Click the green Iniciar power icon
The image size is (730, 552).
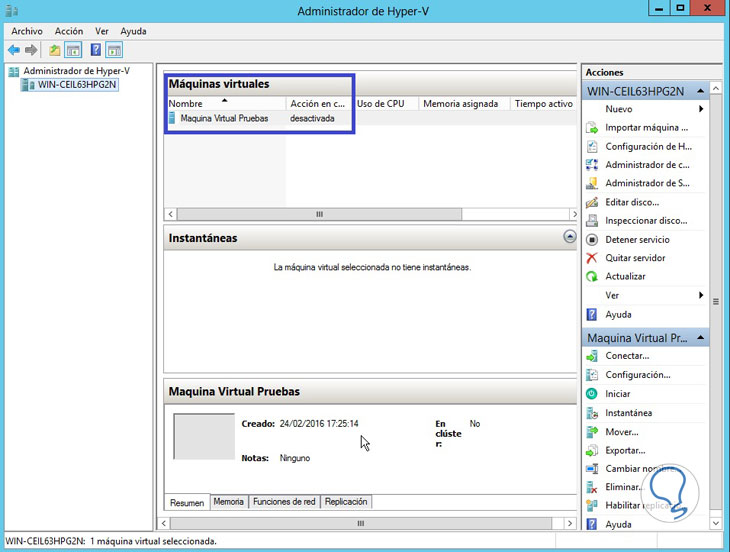[x=592, y=394]
